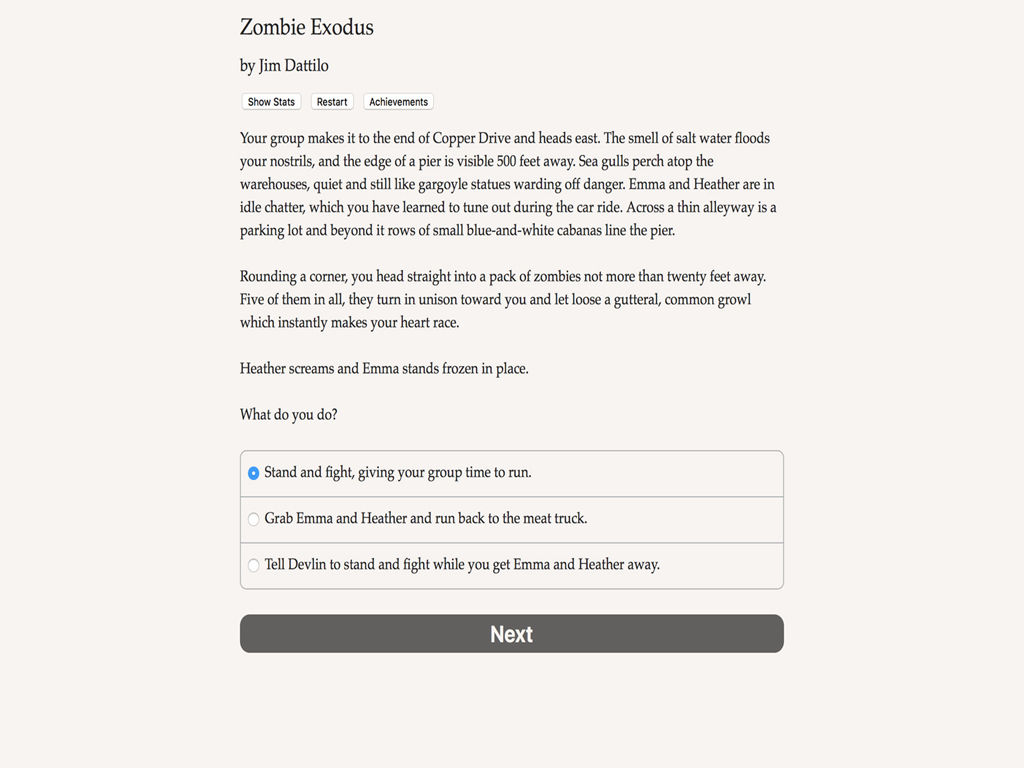The image size is (1024, 768).
Task: View the Achievements list
Action: (398, 102)
